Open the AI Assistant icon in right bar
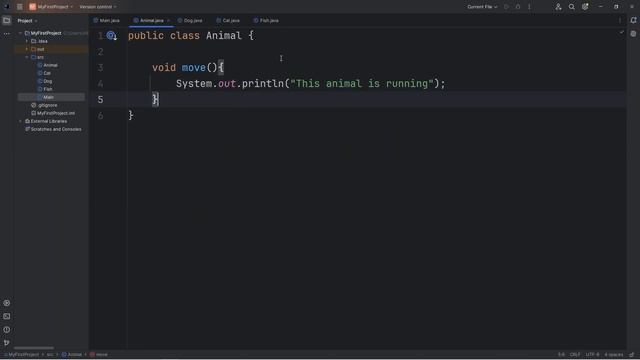This screenshot has height=360, width=640. 633,34
